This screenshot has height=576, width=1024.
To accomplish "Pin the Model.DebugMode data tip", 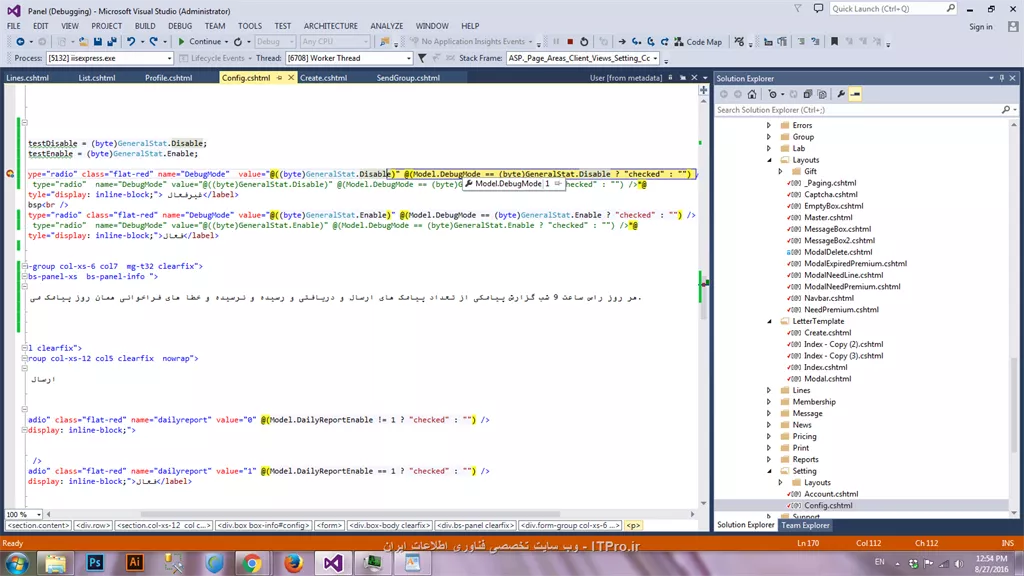I will tap(557, 184).
